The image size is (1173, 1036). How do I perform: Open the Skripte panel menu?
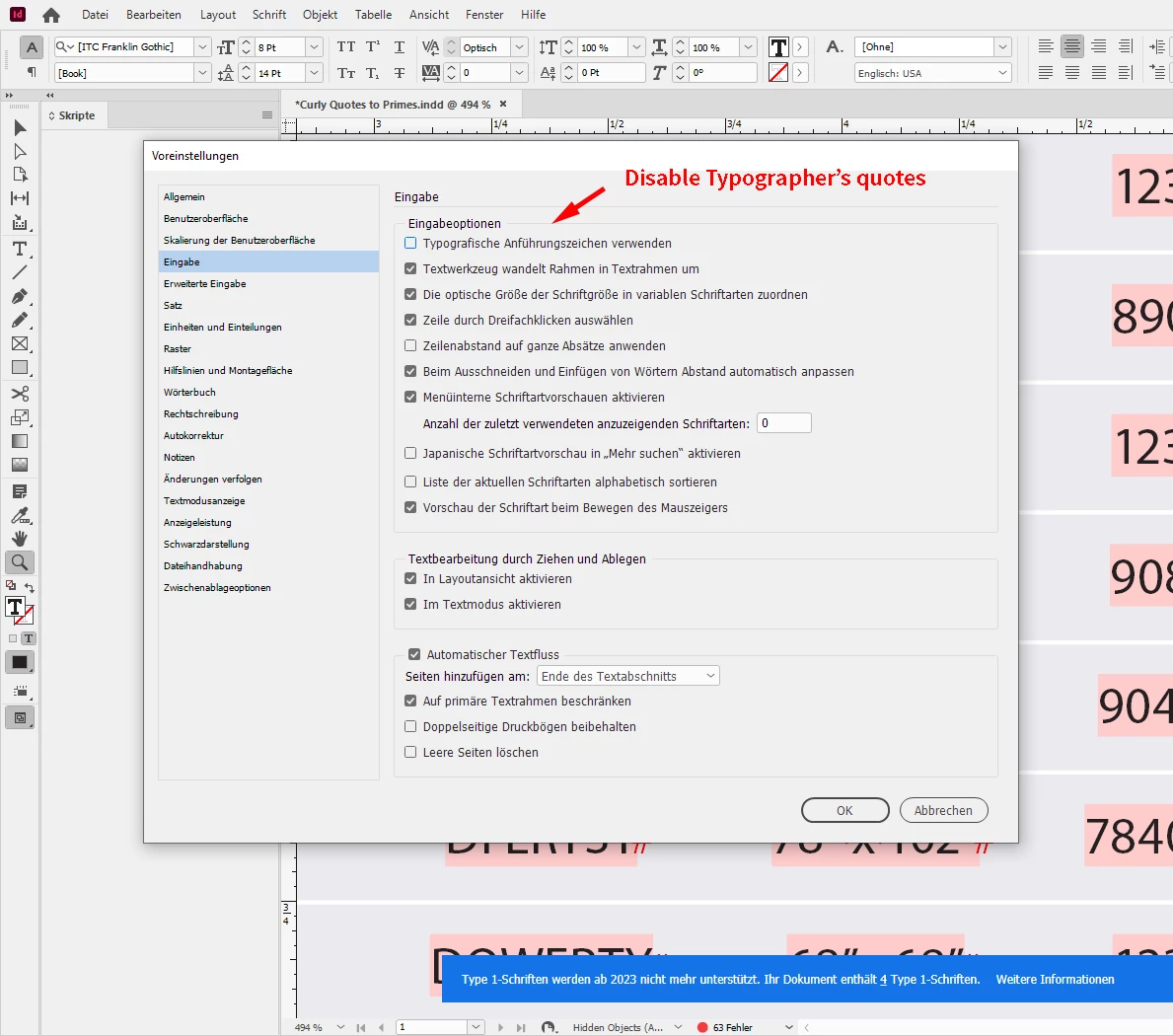[267, 115]
